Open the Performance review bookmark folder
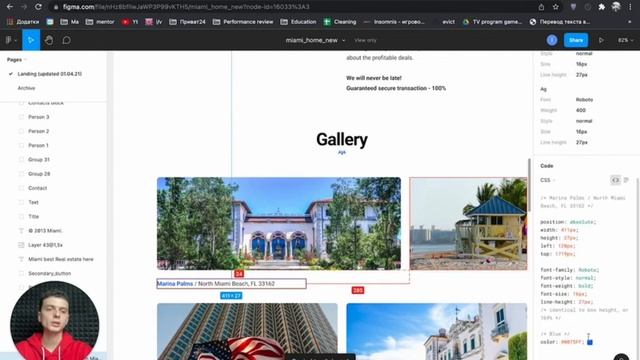 point(243,22)
